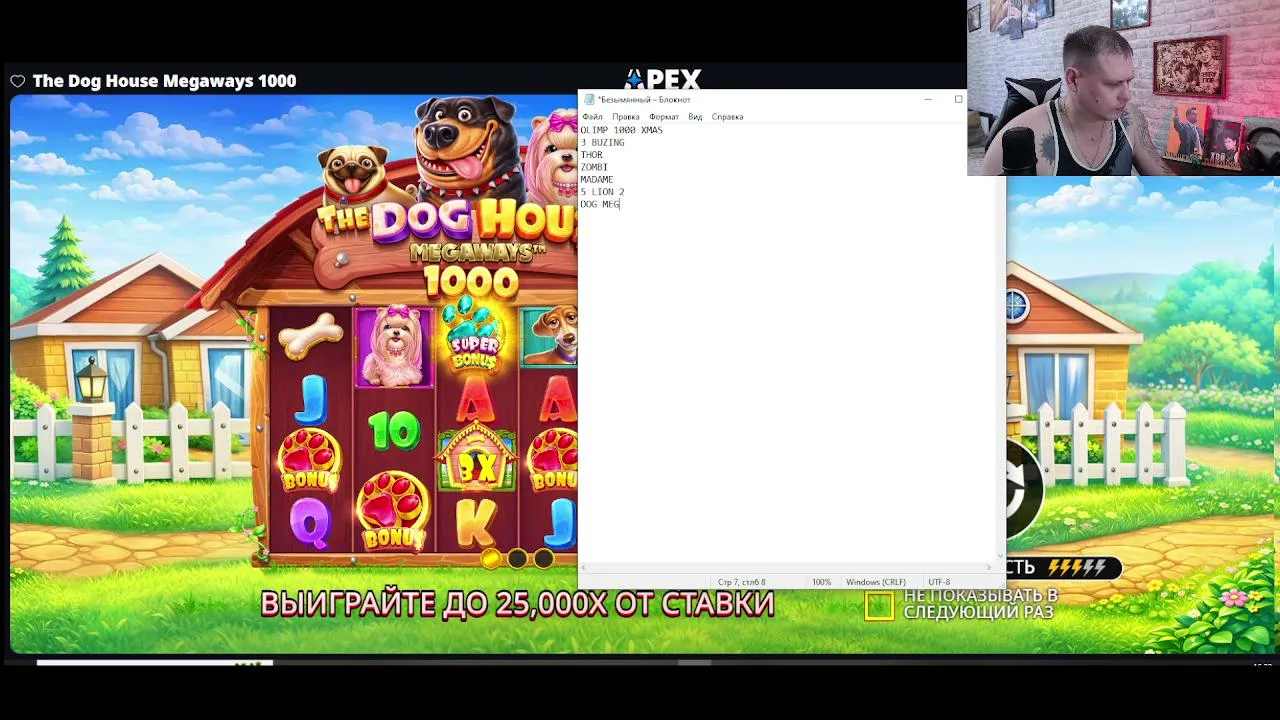The height and width of the screenshot is (720, 1280).
Task: Open the Справка menu in Notepad
Action: pyautogui.click(x=727, y=117)
